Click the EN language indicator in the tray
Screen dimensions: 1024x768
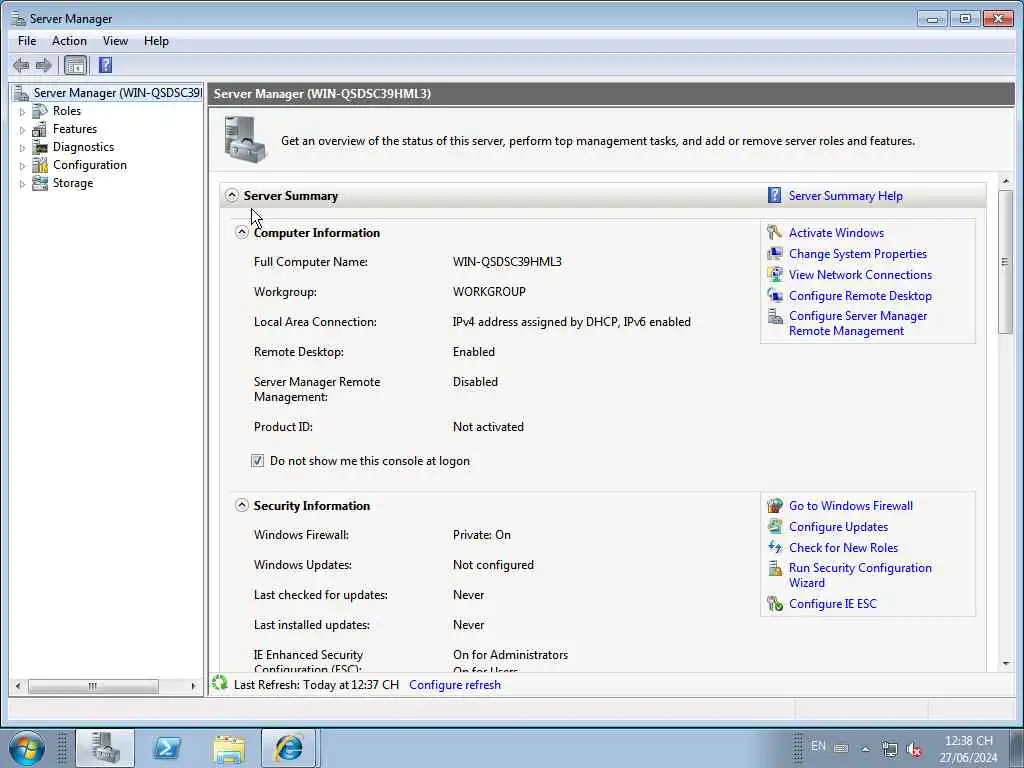pos(818,746)
